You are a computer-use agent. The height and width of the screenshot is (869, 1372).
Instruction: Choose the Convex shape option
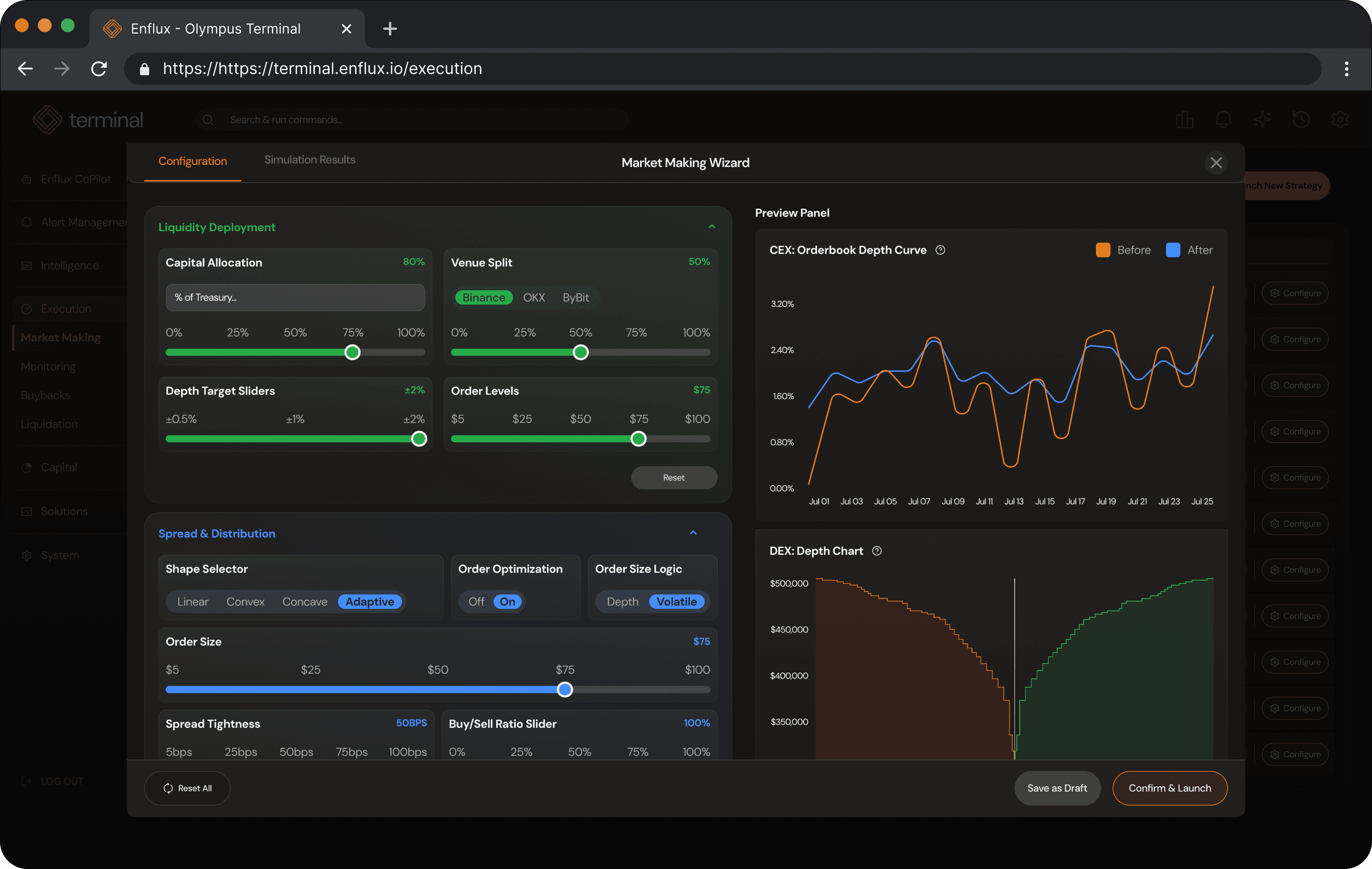pyautogui.click(x=245, y=602)
